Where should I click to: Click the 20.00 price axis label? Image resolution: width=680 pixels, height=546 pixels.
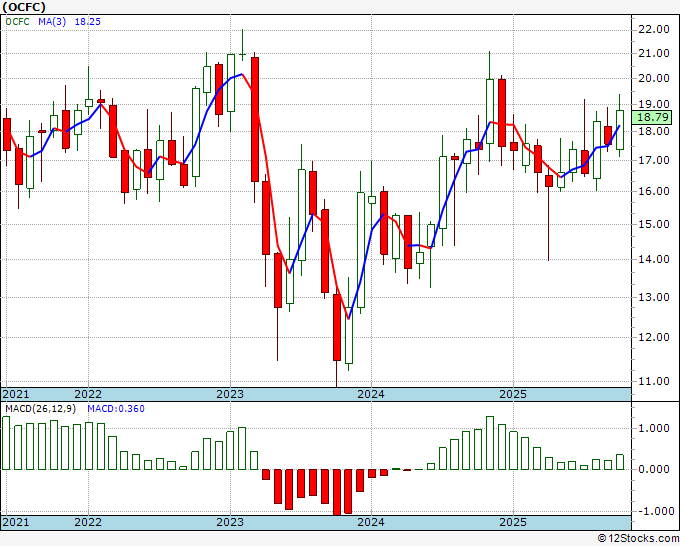tap(654, 78)
